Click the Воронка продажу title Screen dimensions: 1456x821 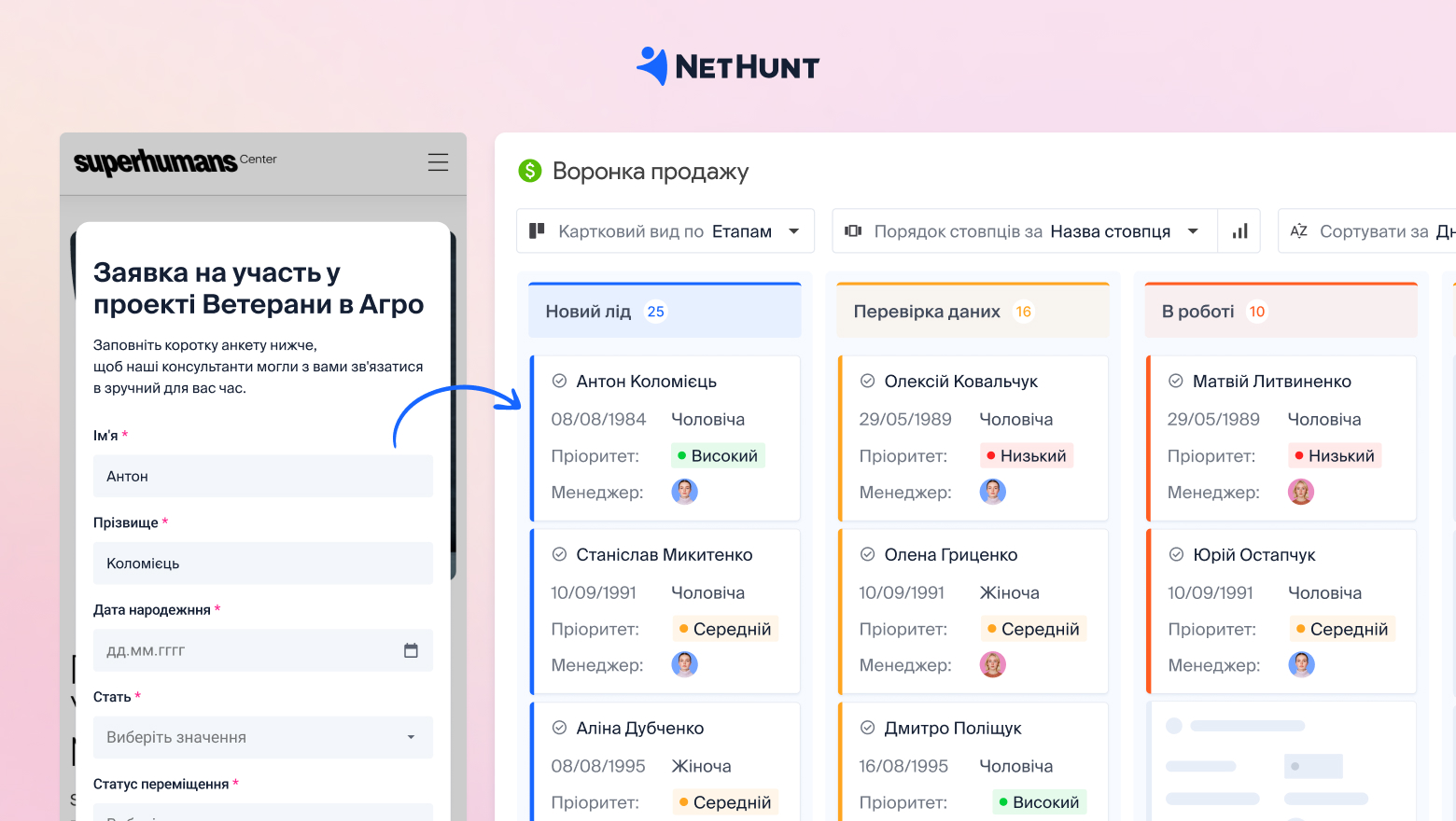(651, 172)
